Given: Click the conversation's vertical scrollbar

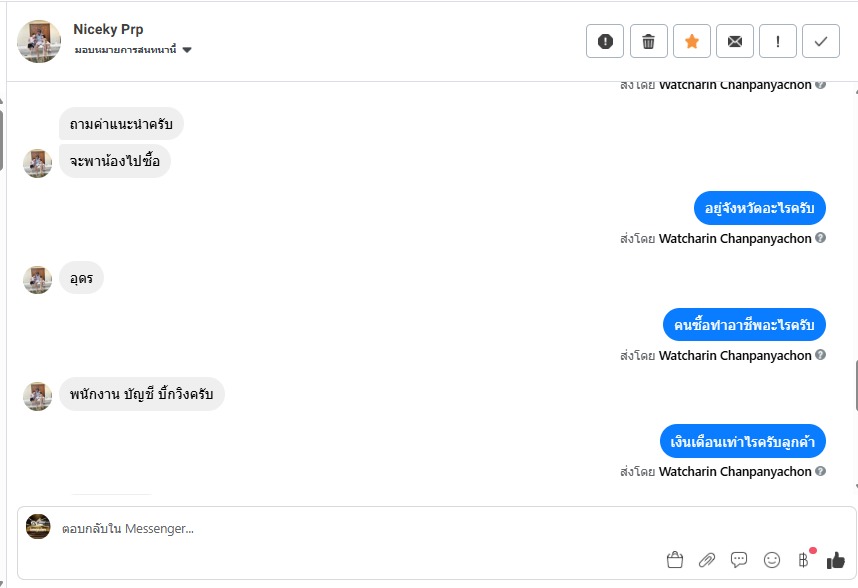Looking at the screenshot, I should pos(854,385).
